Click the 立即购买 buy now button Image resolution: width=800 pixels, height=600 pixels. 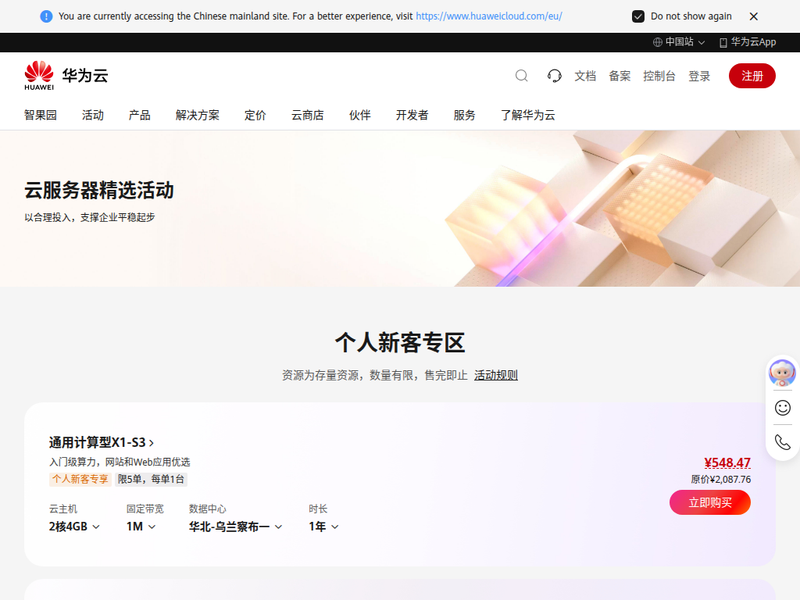(x=710, y=503)
